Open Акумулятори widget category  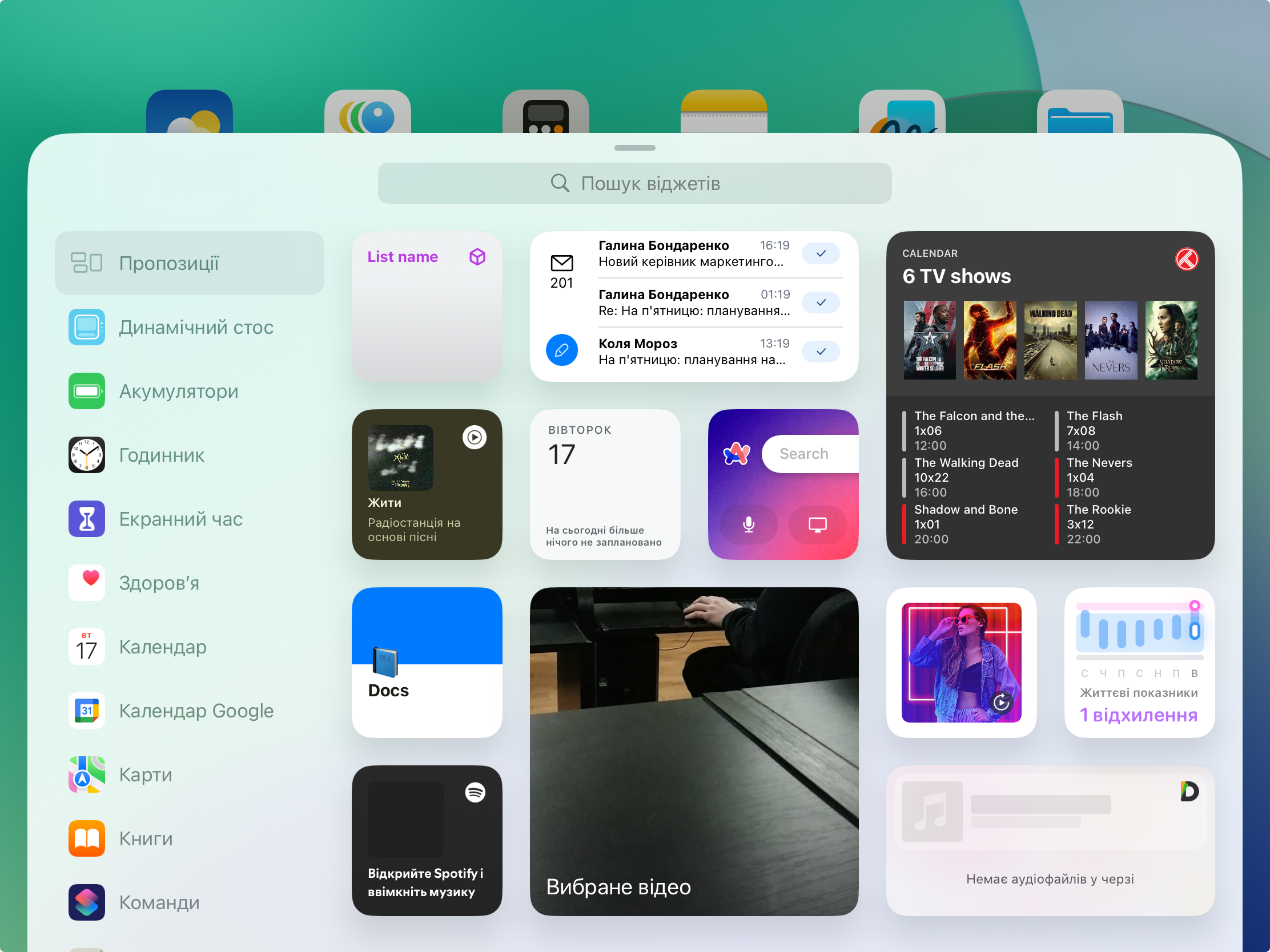(x=190, y=391)
